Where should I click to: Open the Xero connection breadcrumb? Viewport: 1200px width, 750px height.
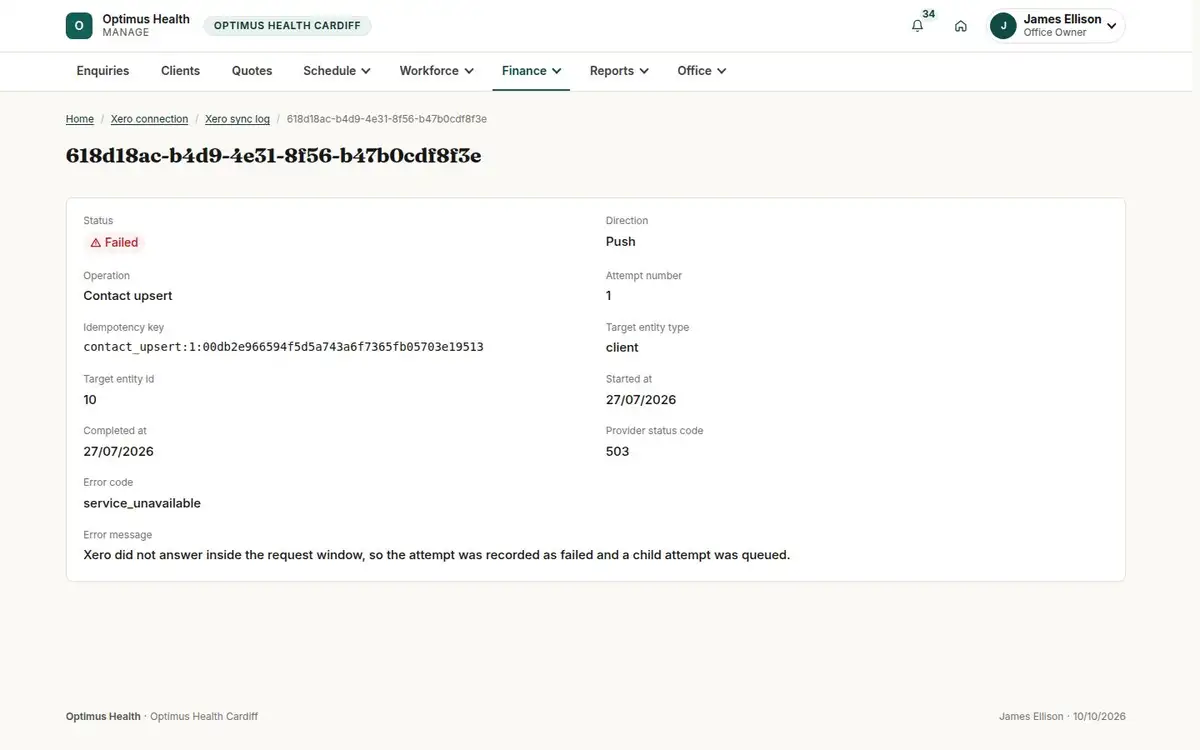[149, 119]
